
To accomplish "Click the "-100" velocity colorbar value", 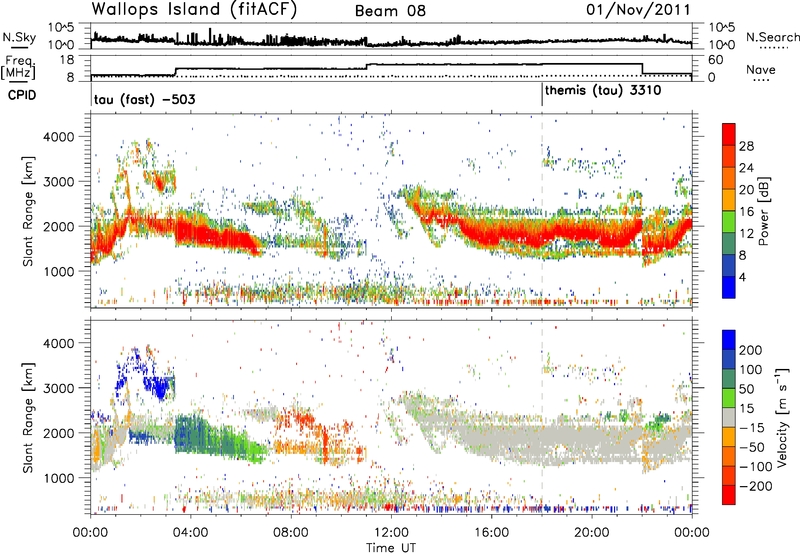I will point(756,466).
